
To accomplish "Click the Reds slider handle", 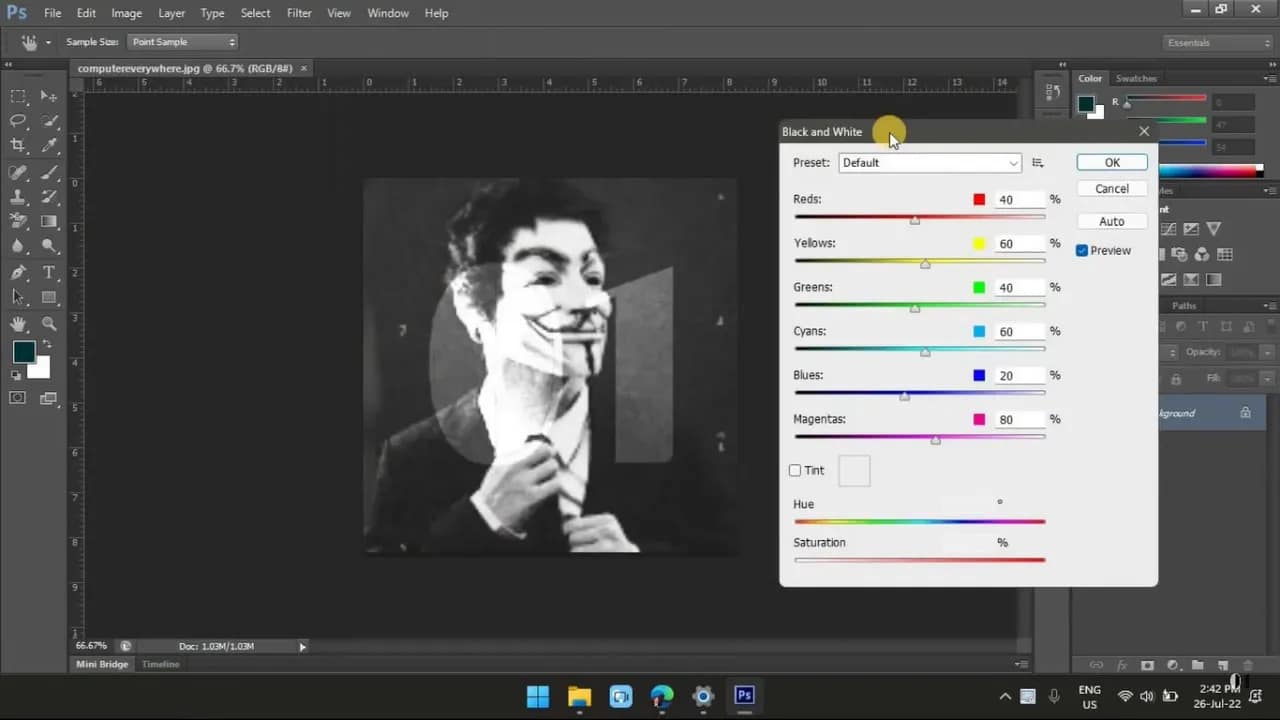I will 915,220.
